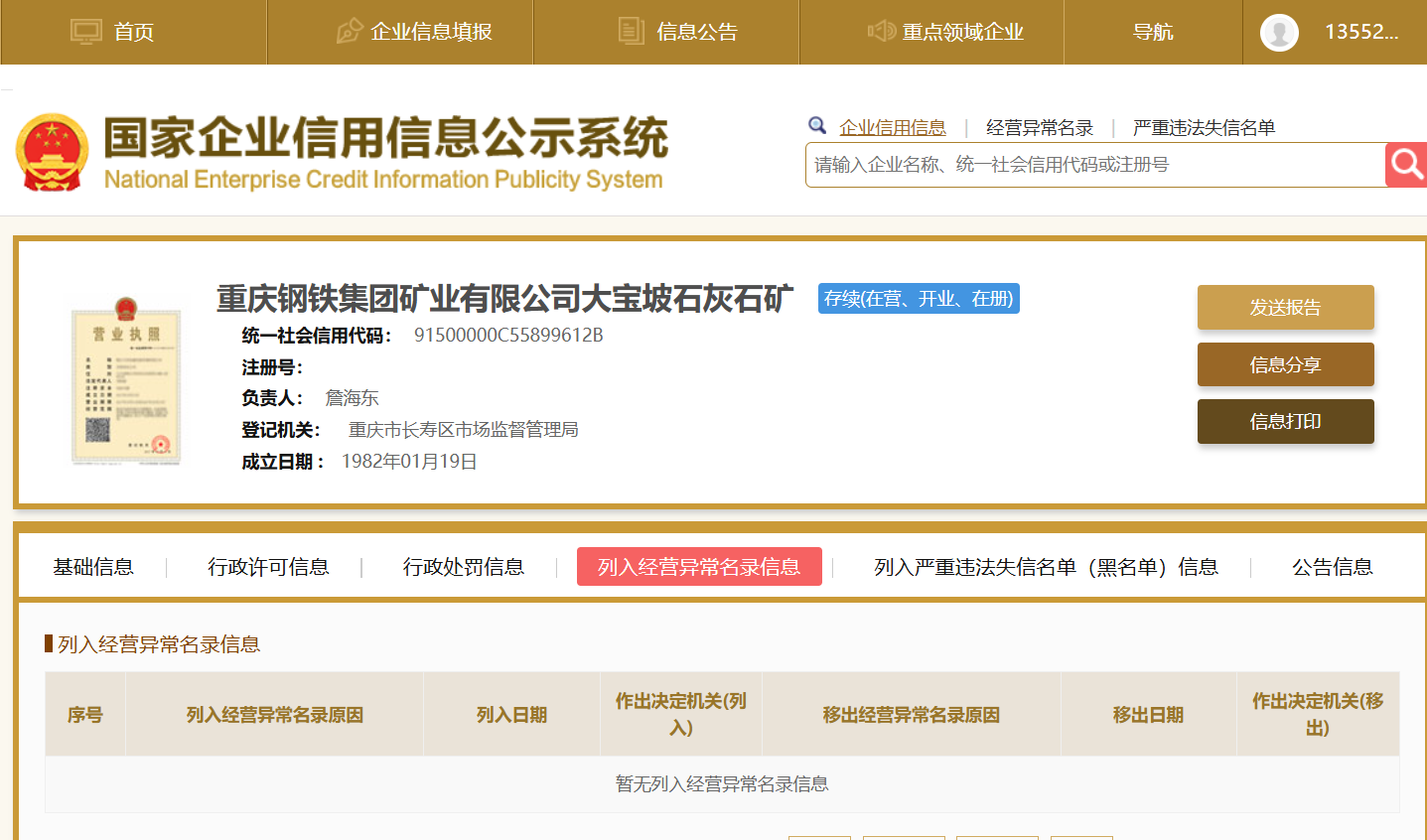Screen dimensions: 1427x840
Task: Click the registrar 重庆市长寿区市场监督管理局
Action: [x=463, y=430]
